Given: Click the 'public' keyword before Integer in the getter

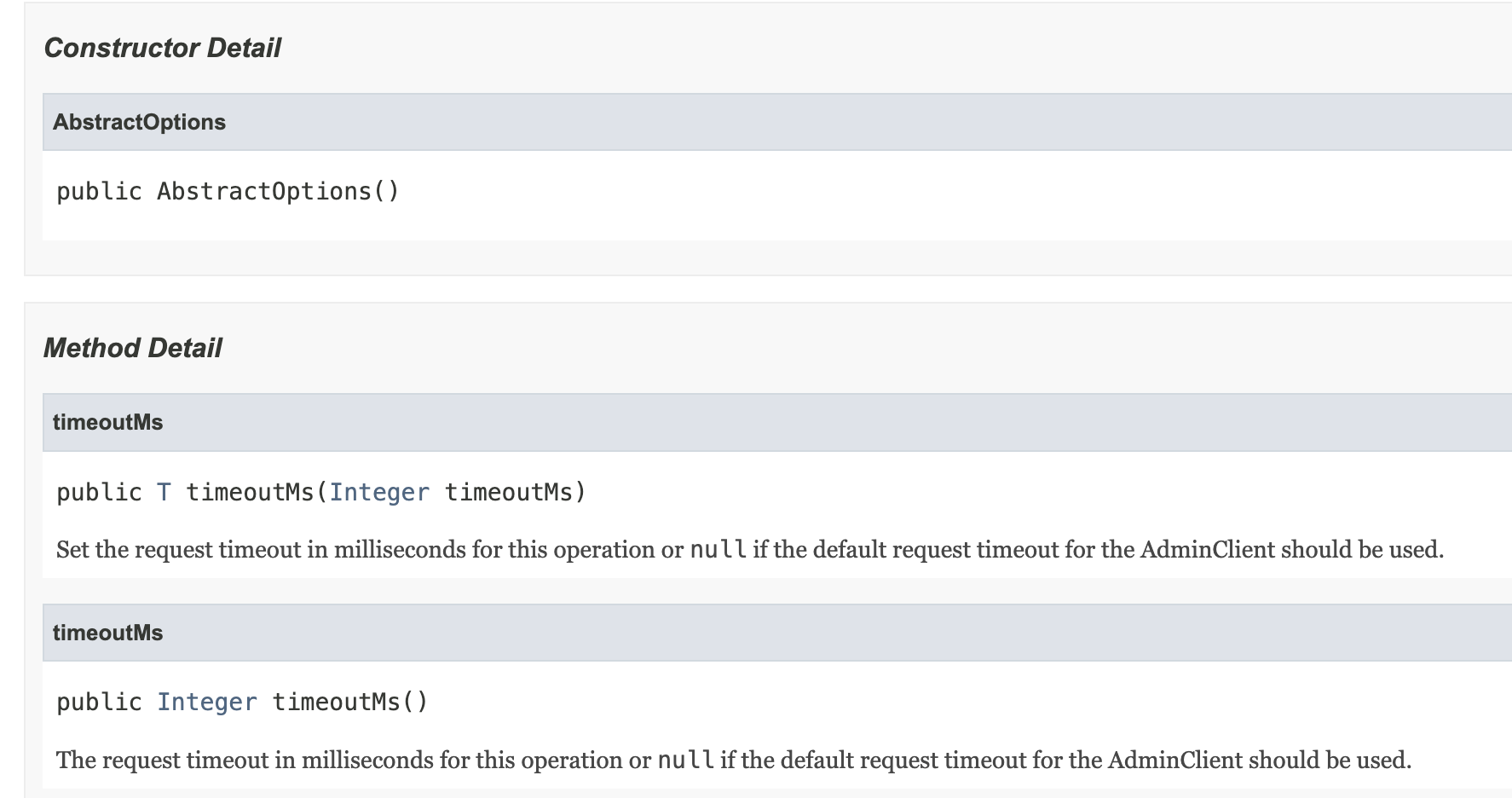Looking at the screenshot, I should 99,702.
